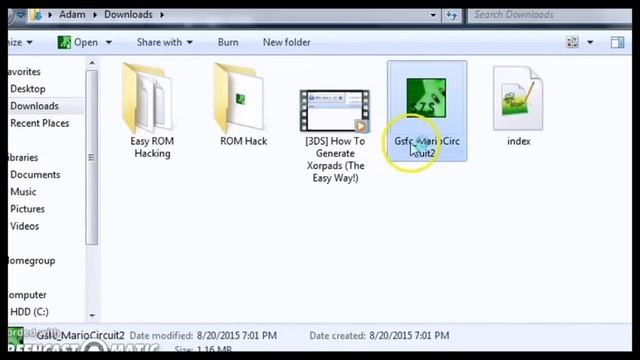Viewport: 640px width, 360px height.
Task: Change the view with the view icon
Action: click(572, 42)
